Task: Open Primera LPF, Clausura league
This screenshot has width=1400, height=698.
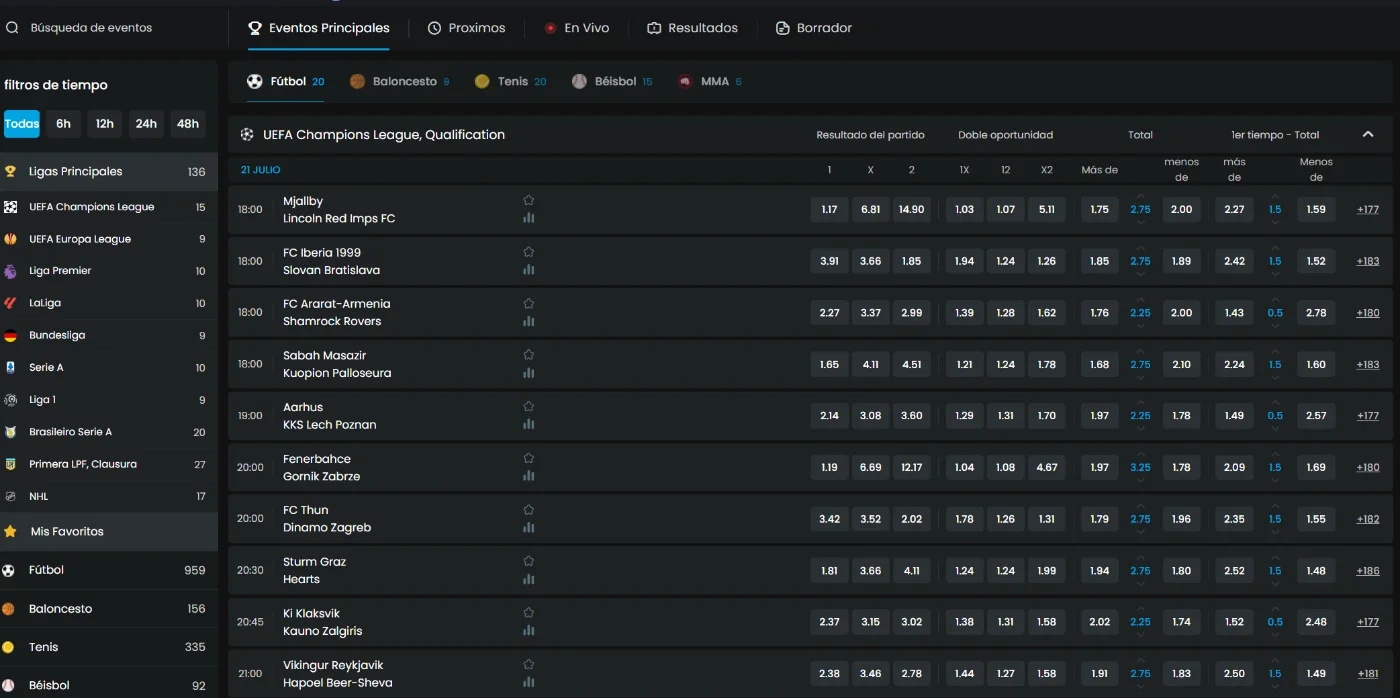Action: click(109, 464)
